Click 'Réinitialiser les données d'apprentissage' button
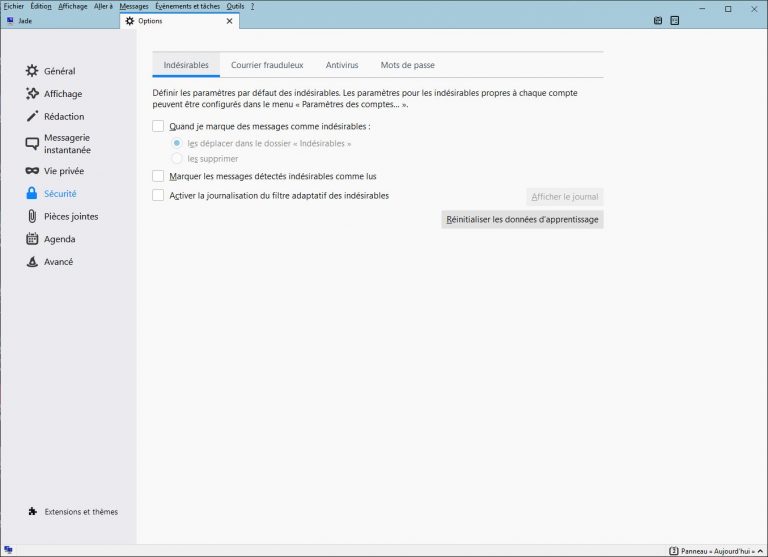The height and width of the screenshot is (557, 768). tap(522, 219)
